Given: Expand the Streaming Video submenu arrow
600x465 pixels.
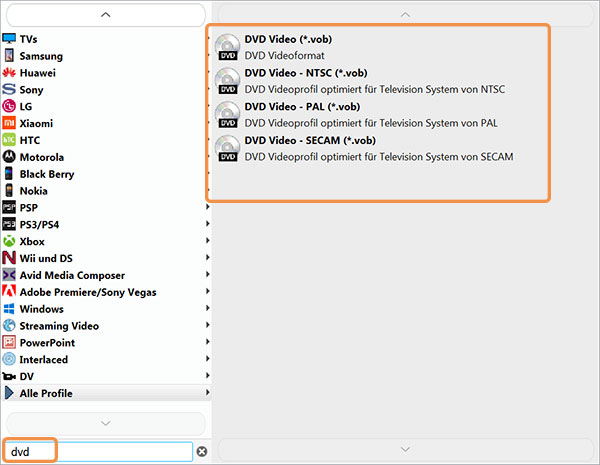Looking at the screenshot, I should tap(208, 325).
